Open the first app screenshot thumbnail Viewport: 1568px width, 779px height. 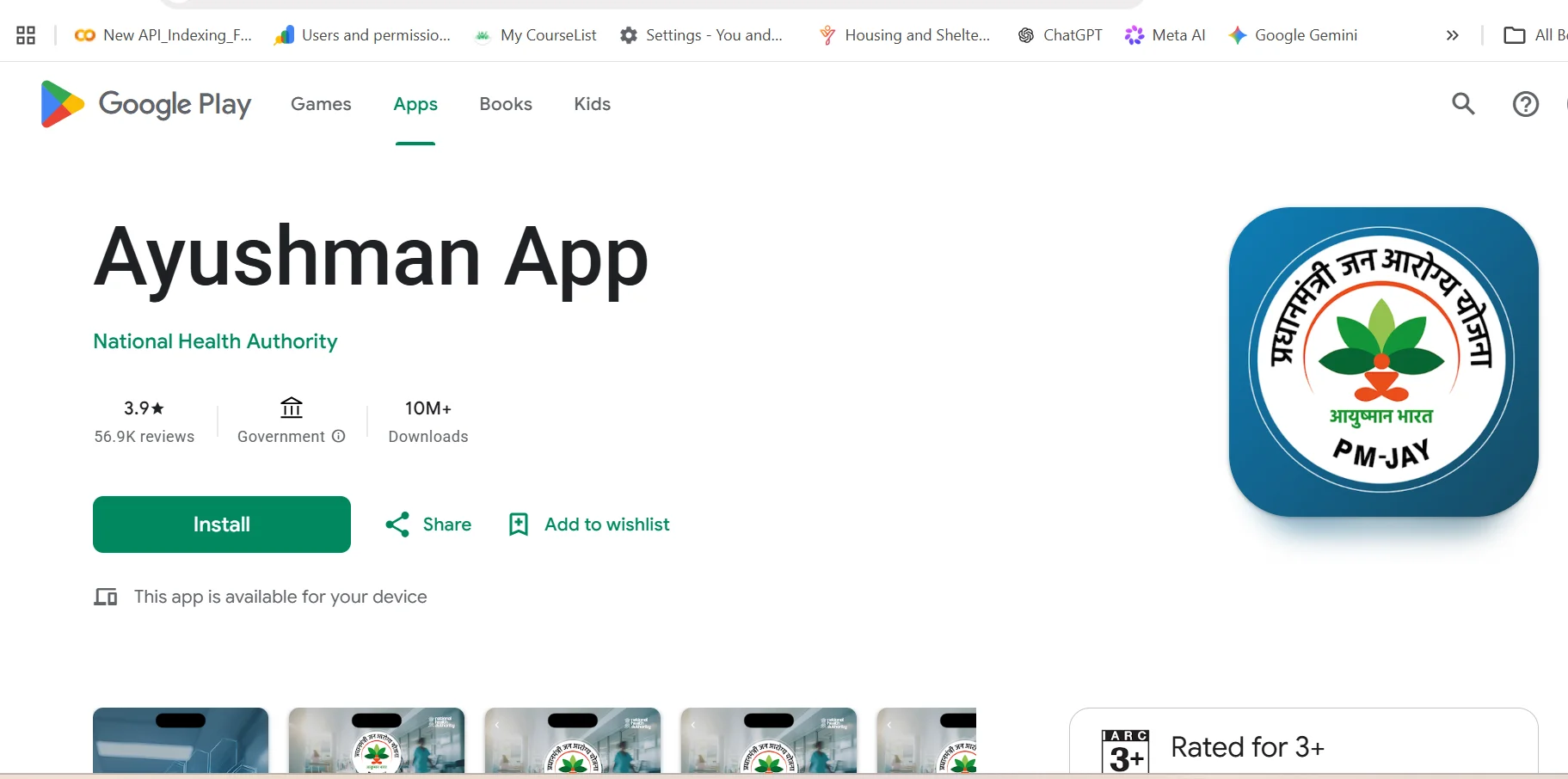(181, 740)
